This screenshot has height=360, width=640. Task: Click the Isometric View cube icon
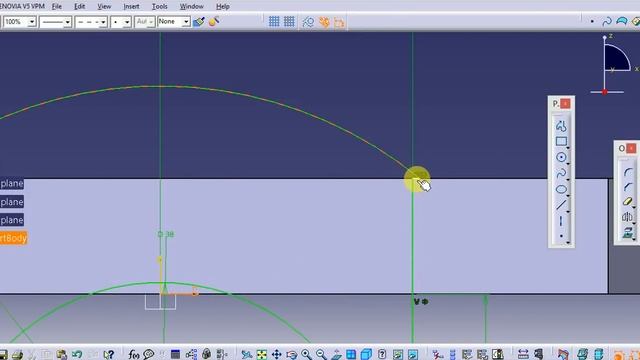[x=366, y=354]
